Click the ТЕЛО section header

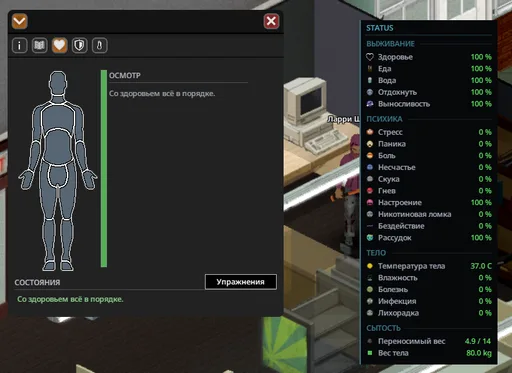(376, 253)
